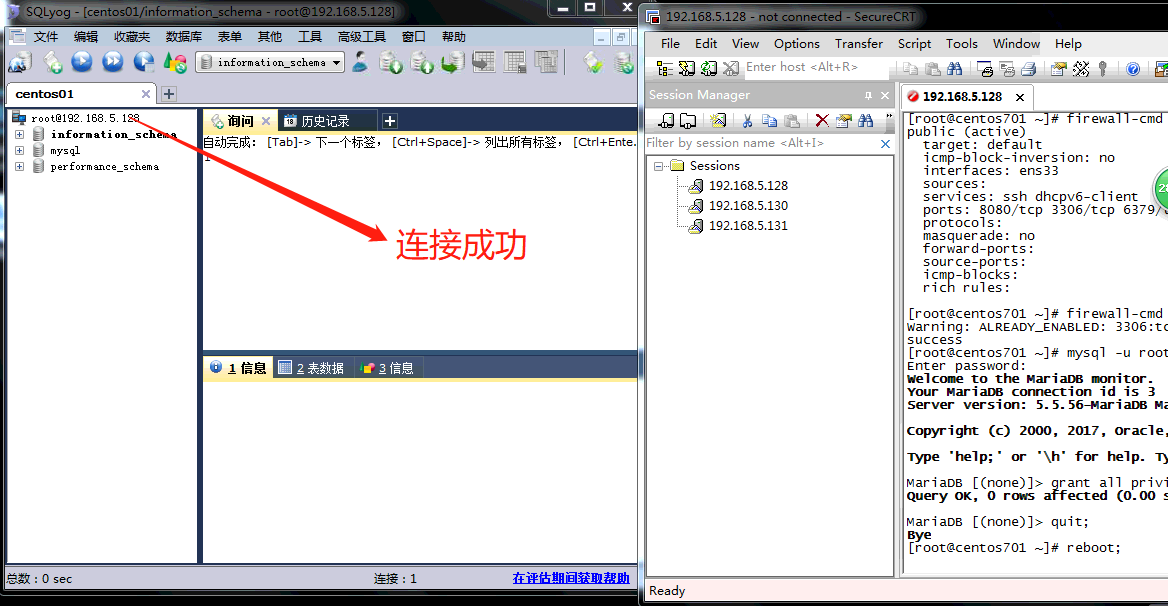Select session 192.168.5.130 in Session Manager
This screenshot has height=606, width=1168.
click(x=748, y=205)
